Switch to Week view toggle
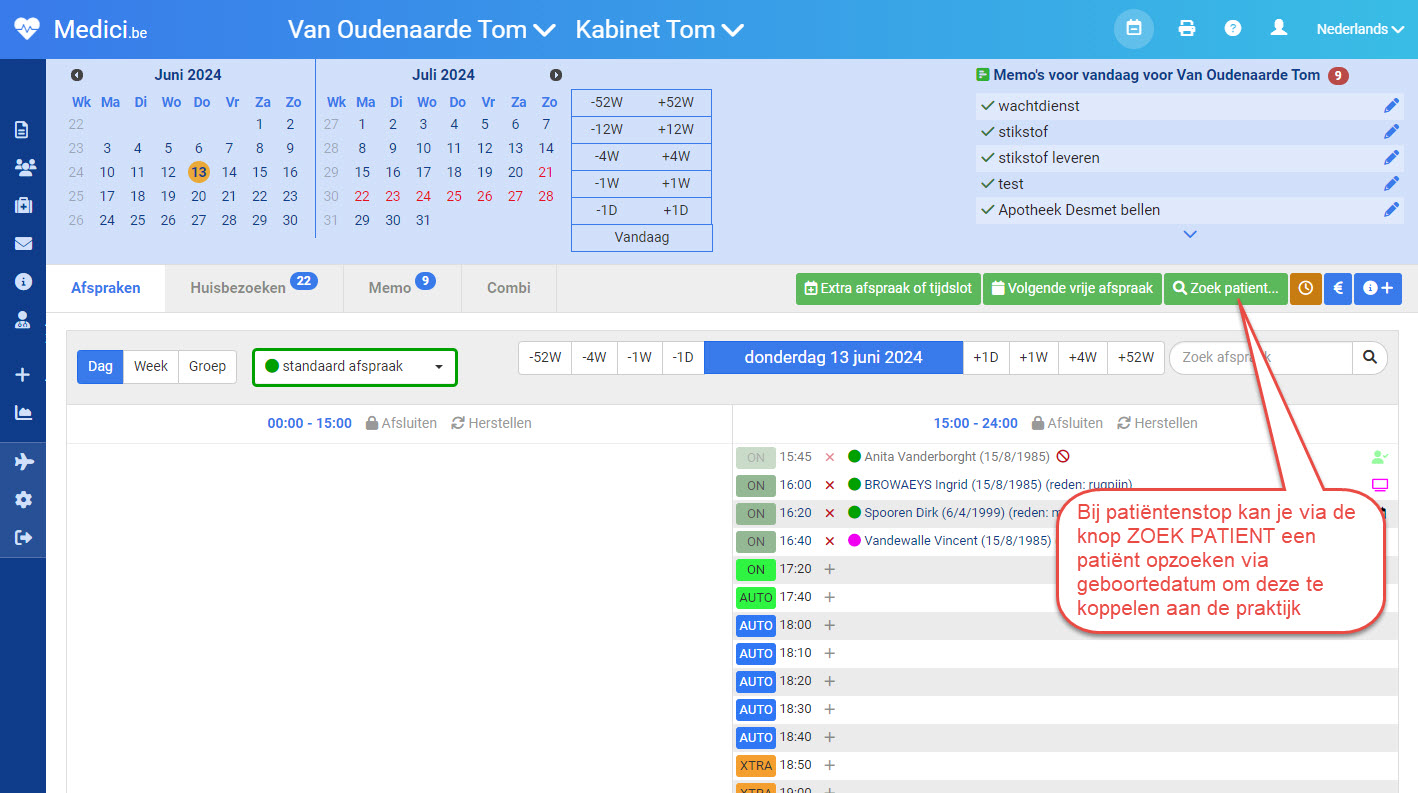Viewport: 1418px width, 793px height. pos(151,366)
